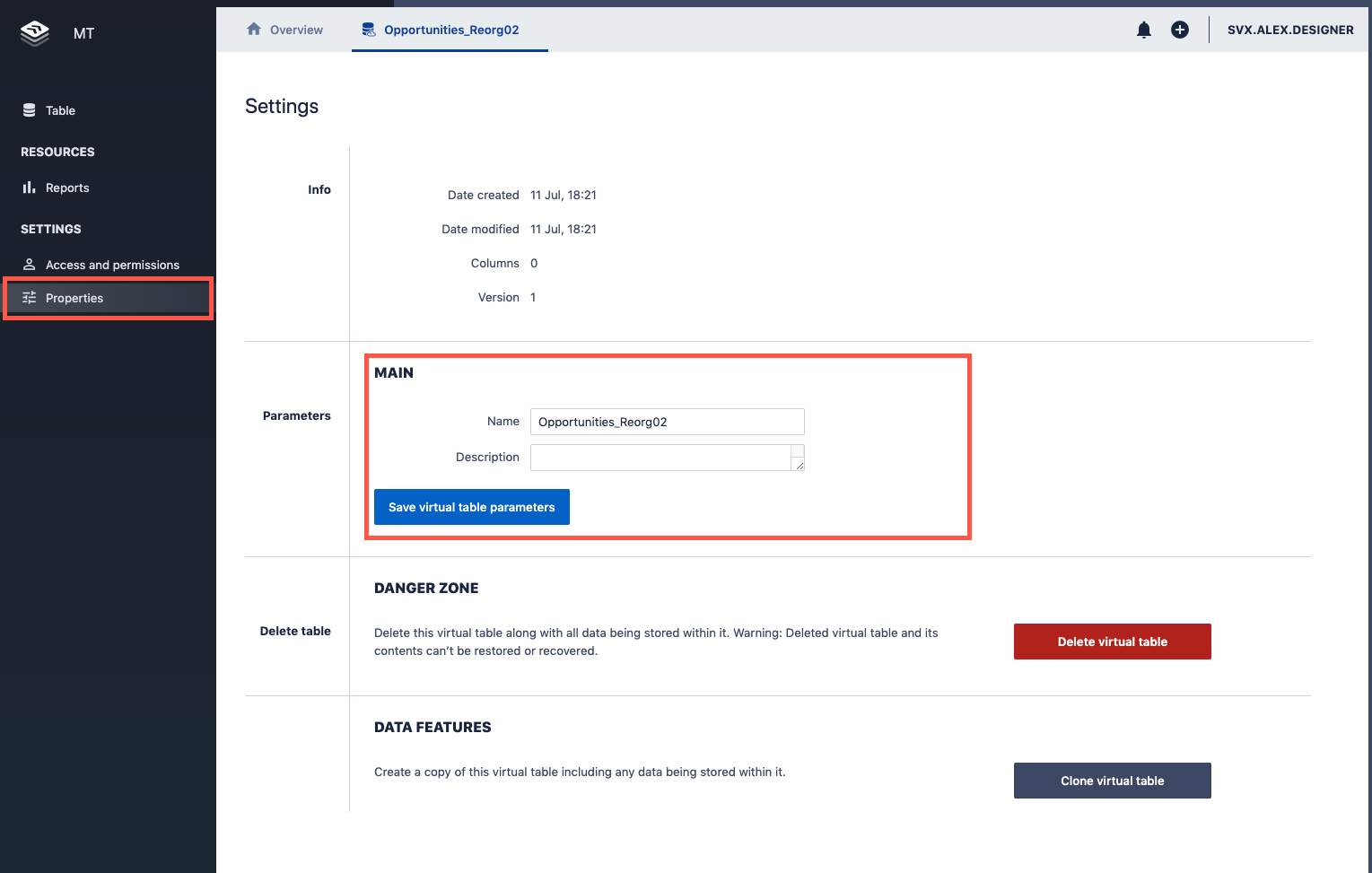Click the red Delete virtual table button
This screenshot has width=1372, height=873.
1112,642
